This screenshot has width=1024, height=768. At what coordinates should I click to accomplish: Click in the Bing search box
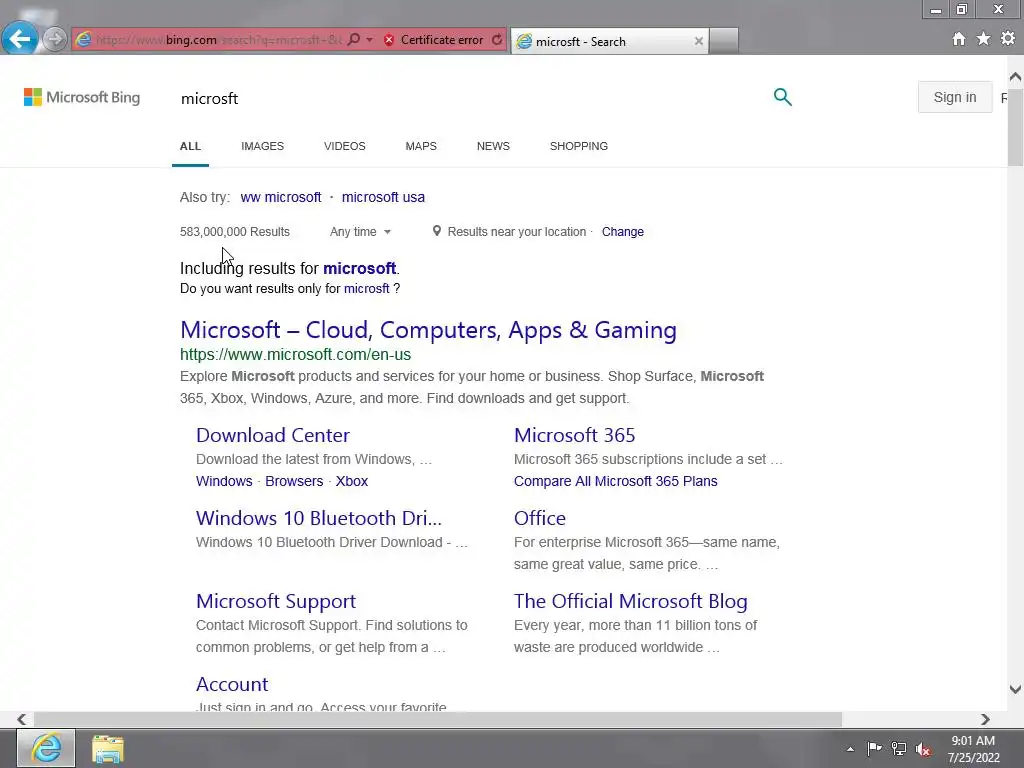(x=470, y=99)
